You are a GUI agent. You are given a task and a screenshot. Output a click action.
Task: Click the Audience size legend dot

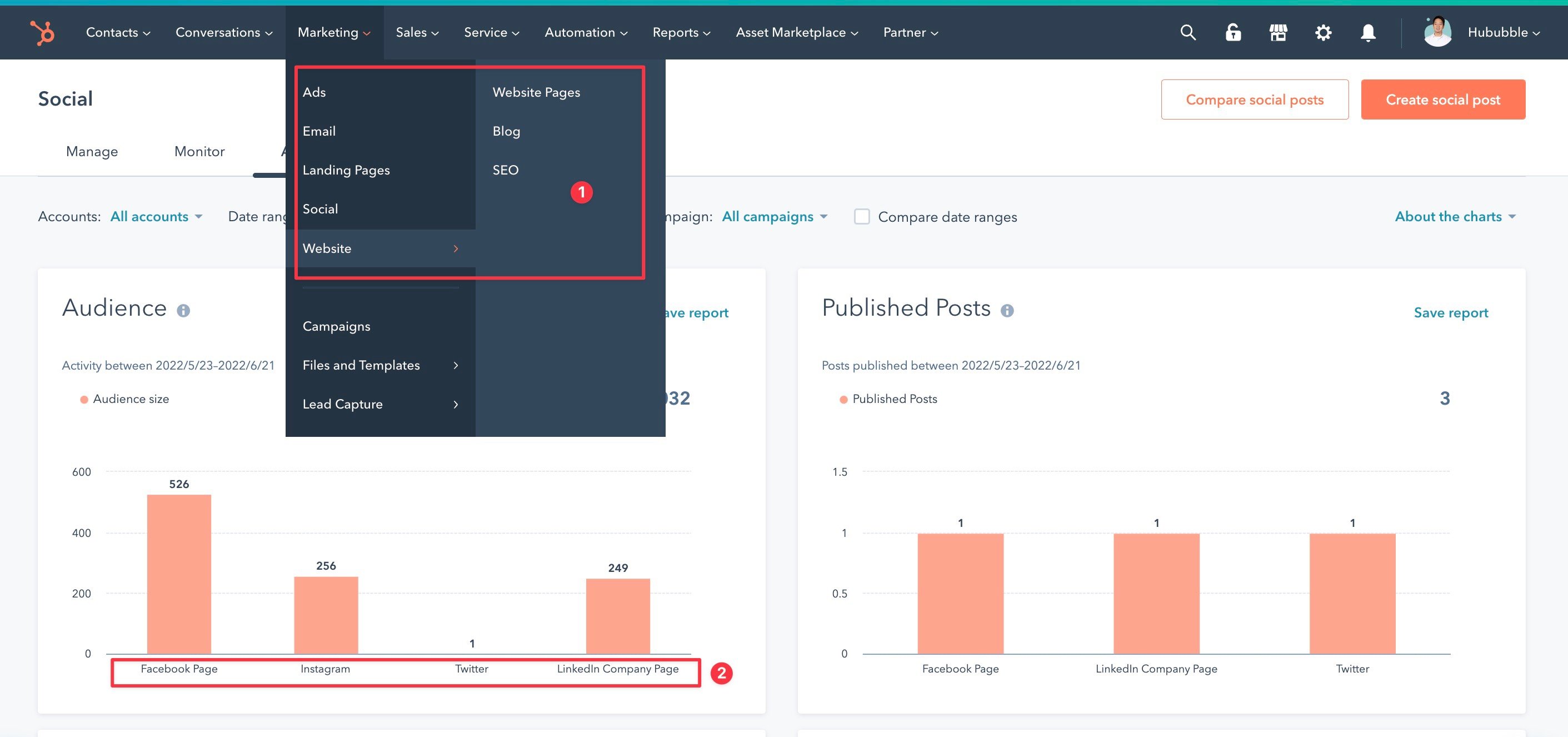[x=84, y=400]
